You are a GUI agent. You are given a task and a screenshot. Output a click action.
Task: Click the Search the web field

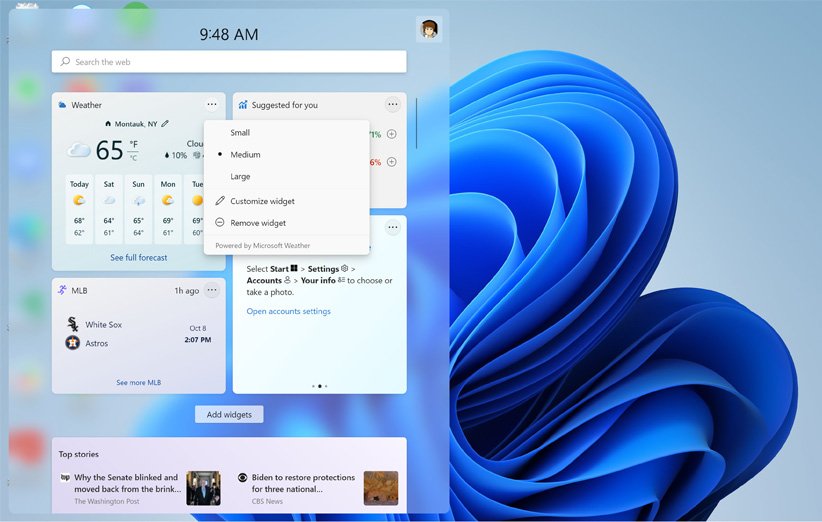point(229,62)
